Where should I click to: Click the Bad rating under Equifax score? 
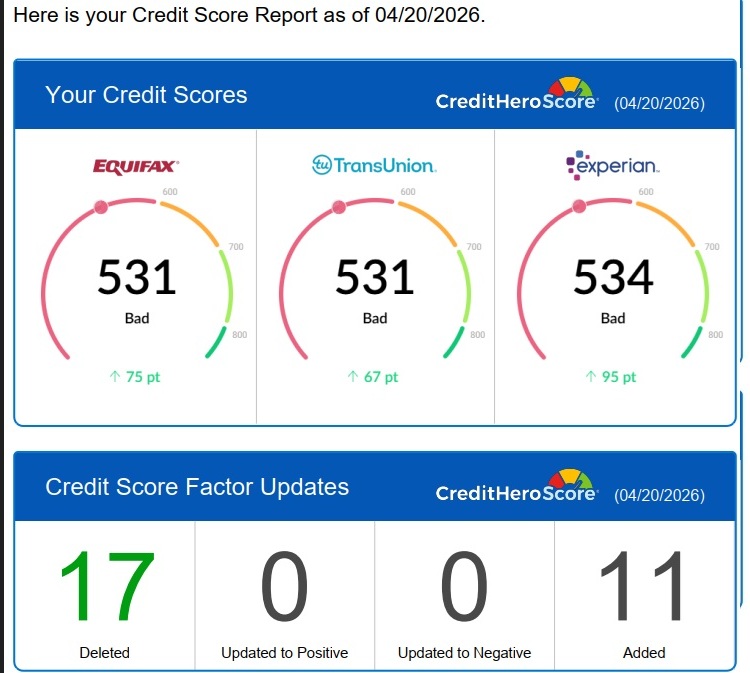click(137, 318)
